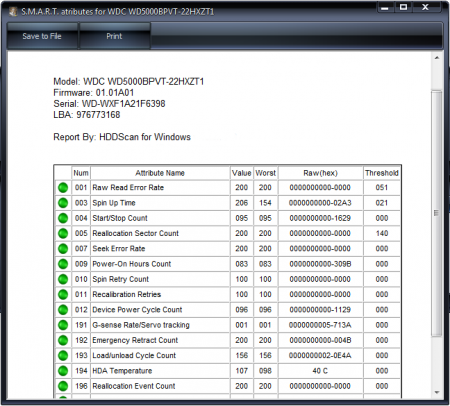
Task: Click the Serial: WD-WXF1A21F6398 line
Action: coord(109,104)
